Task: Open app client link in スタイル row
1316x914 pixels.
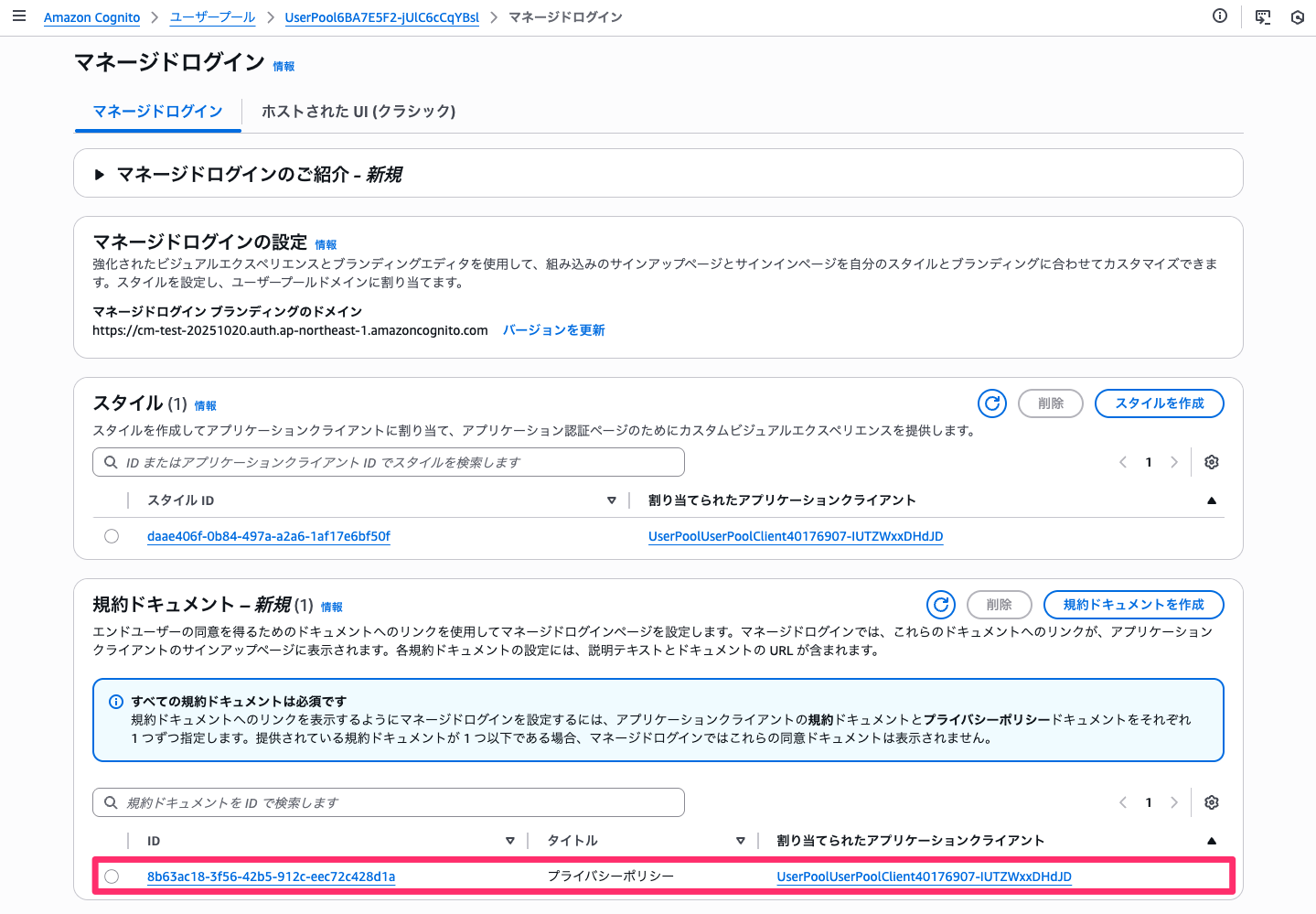Action: [x=796, y=536]
